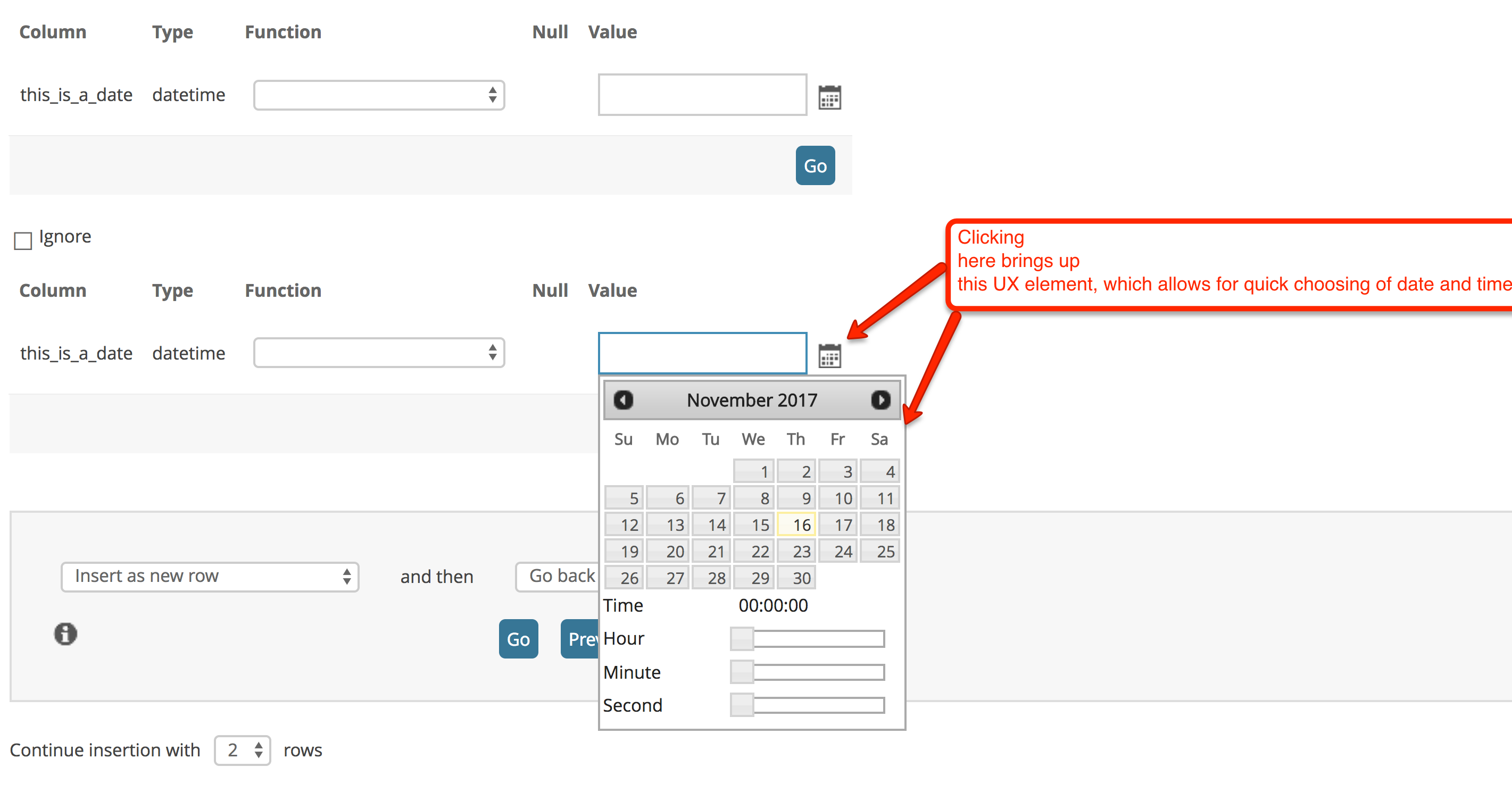Click the November 2017 header label
Screen dimensions: 1512x800
[752, 399]
